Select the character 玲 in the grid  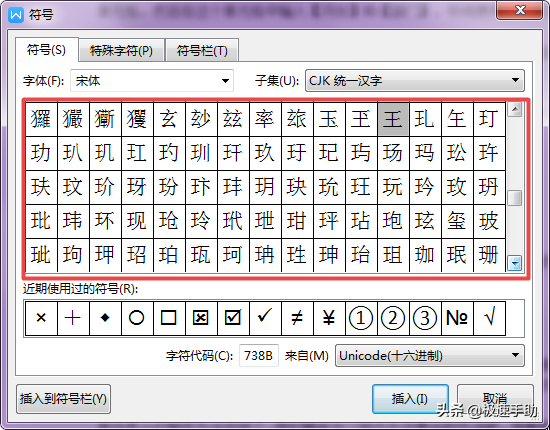(x=201, y=221)
